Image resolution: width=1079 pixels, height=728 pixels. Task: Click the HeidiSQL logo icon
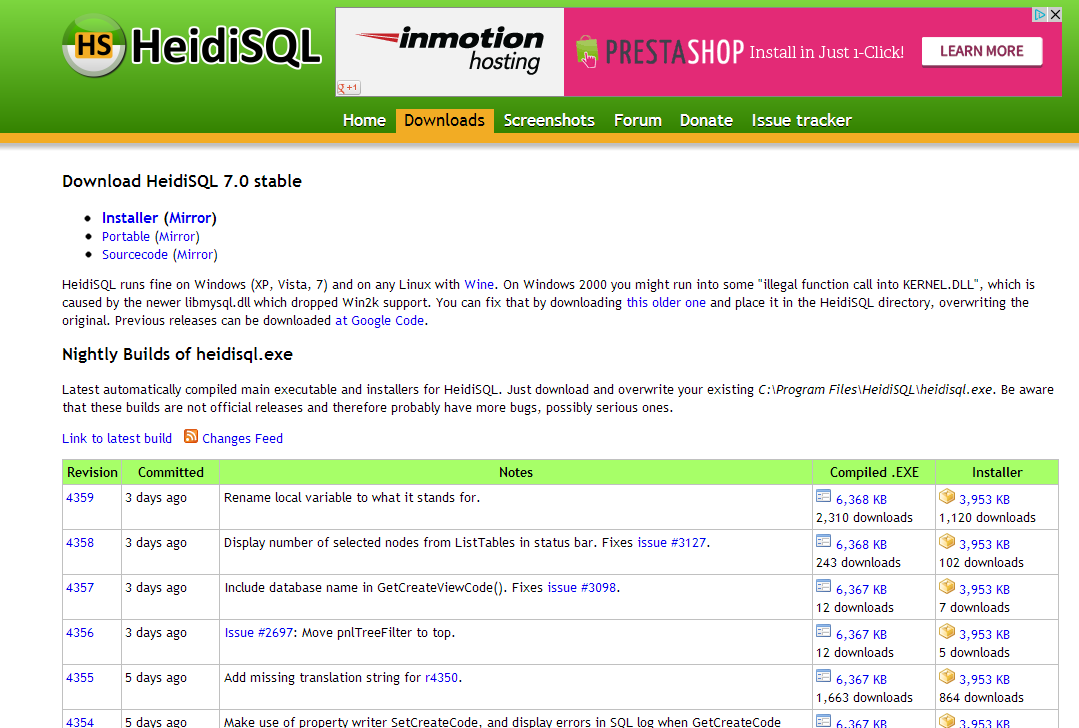click(94, 46)
